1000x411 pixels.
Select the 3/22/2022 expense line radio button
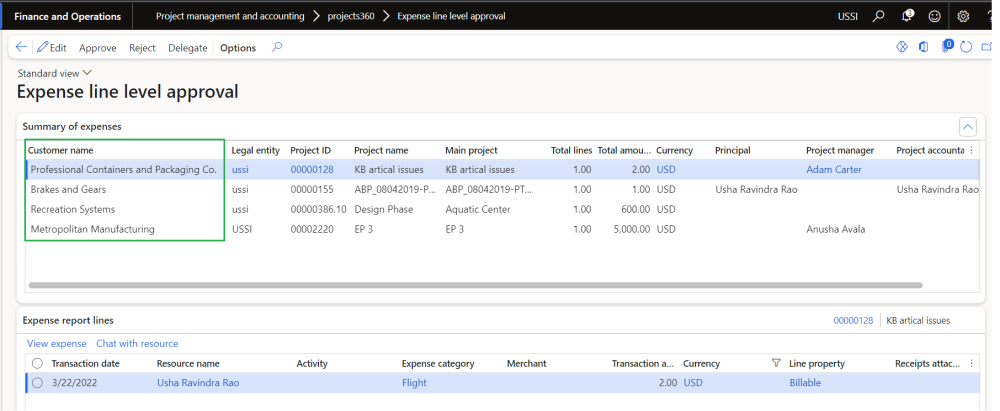point(37,382)
